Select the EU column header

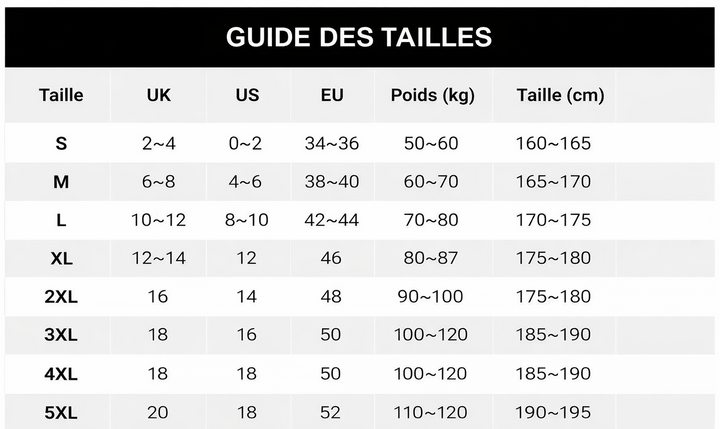click(332, 95)
